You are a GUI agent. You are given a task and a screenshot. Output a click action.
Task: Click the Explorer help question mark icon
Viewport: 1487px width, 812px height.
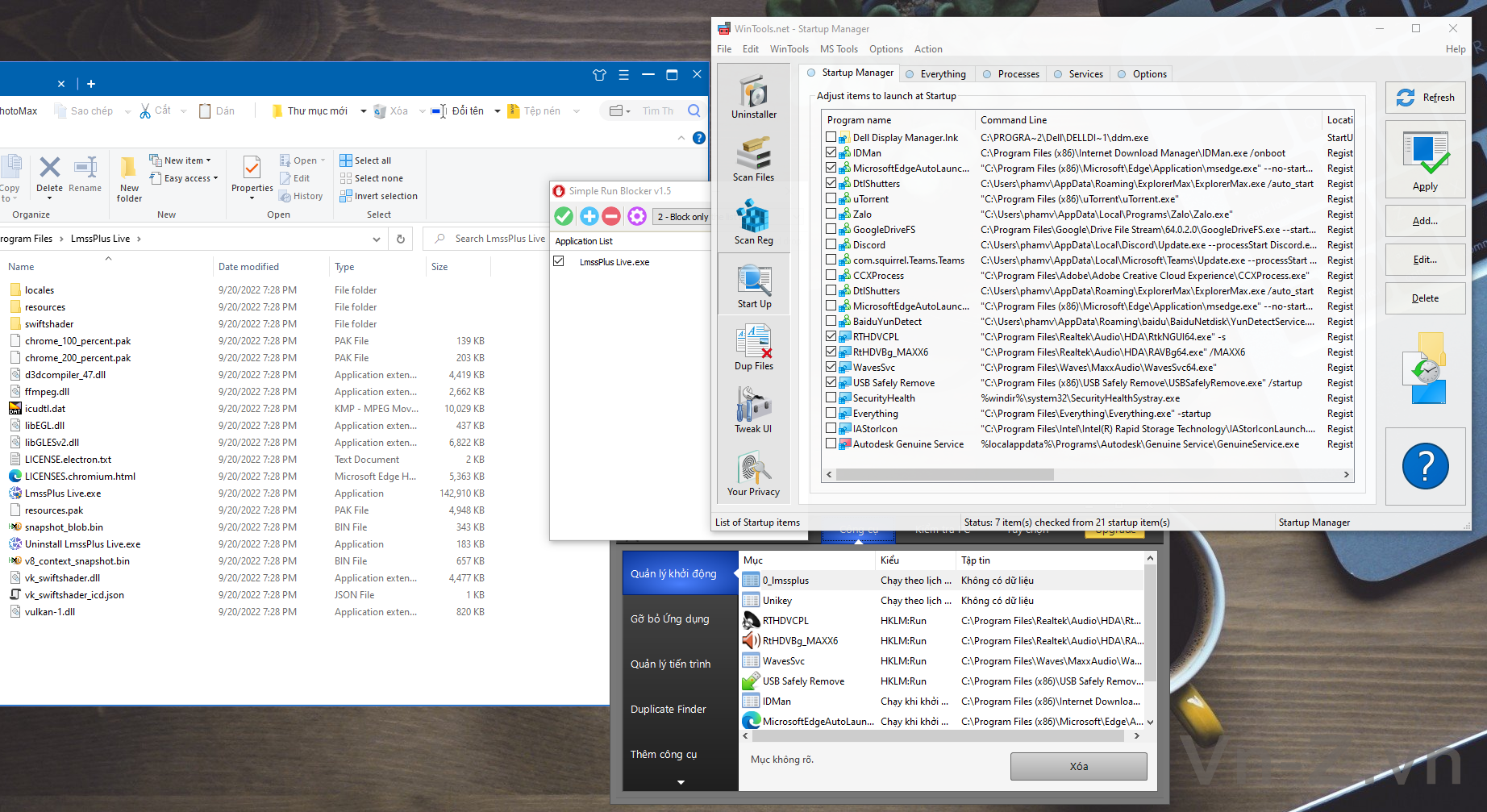698,138
